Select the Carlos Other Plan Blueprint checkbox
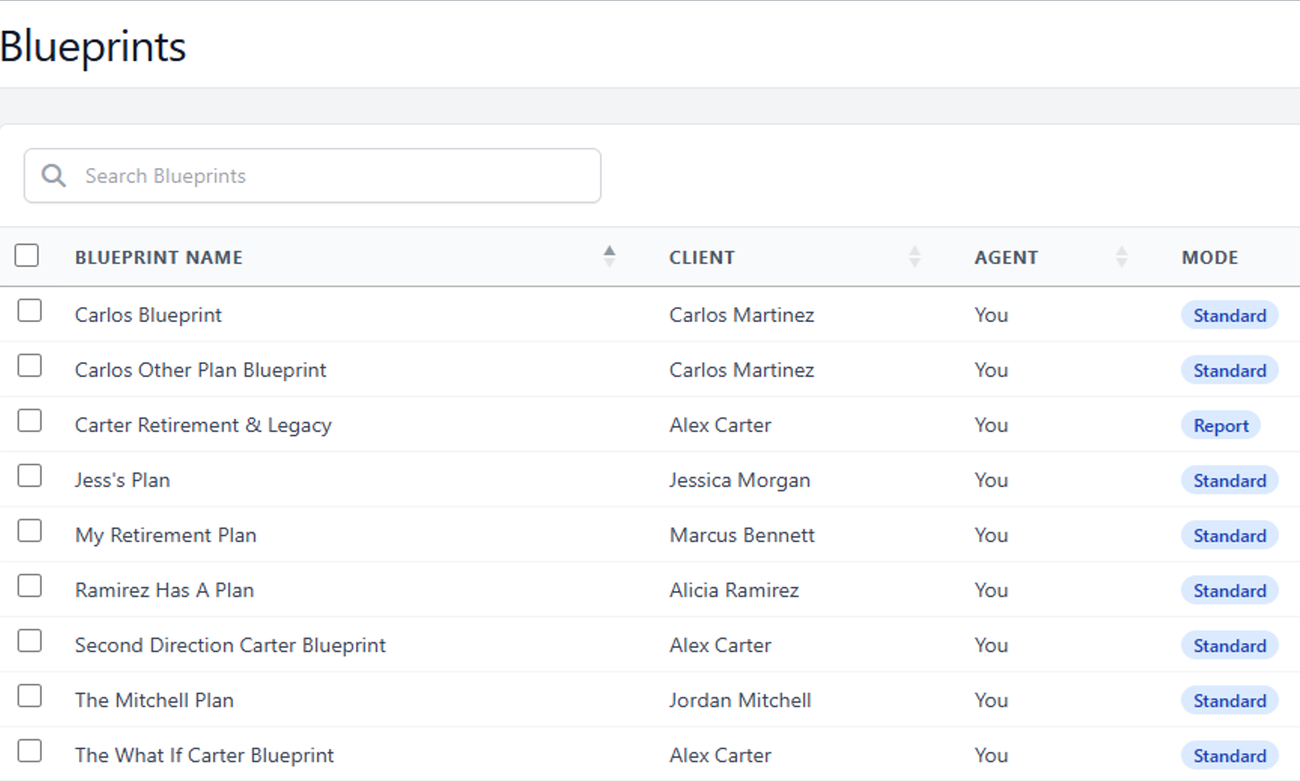Viewport: 1300px width, 781px height. pyautogui.click(x=30, y=366)
